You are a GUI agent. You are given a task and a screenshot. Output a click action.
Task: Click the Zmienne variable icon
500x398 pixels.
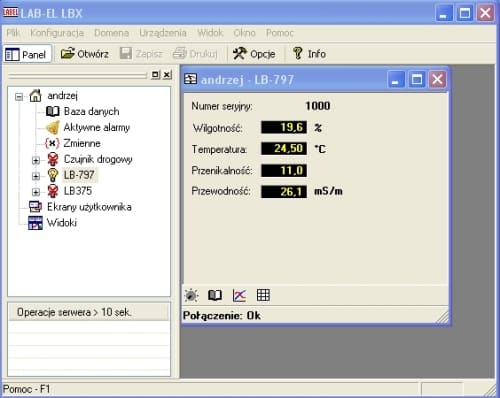[x=52, y=143]
